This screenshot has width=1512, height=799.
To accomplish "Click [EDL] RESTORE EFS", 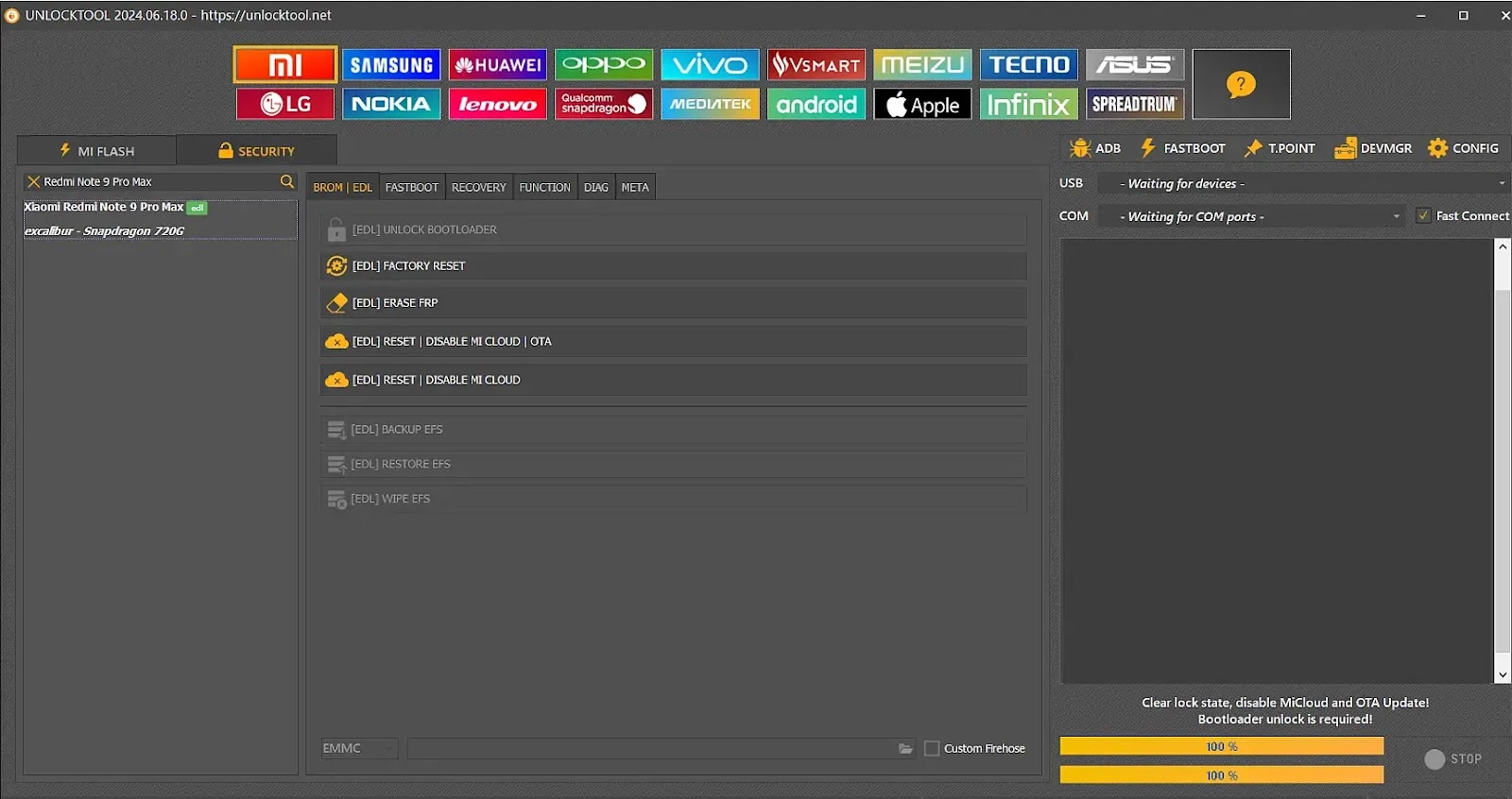I will coord(674,464).
